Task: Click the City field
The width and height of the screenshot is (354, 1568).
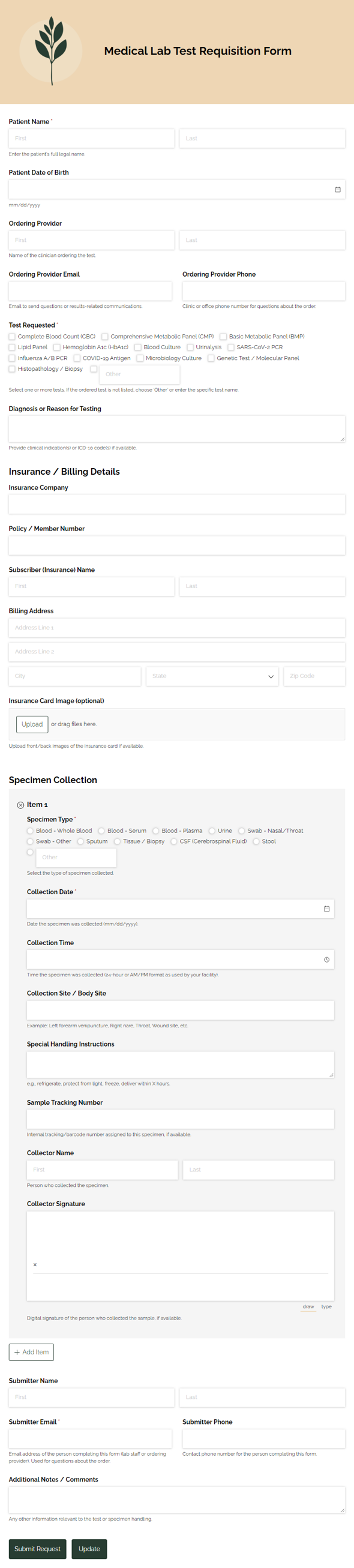Action: (x=75, y=676)
